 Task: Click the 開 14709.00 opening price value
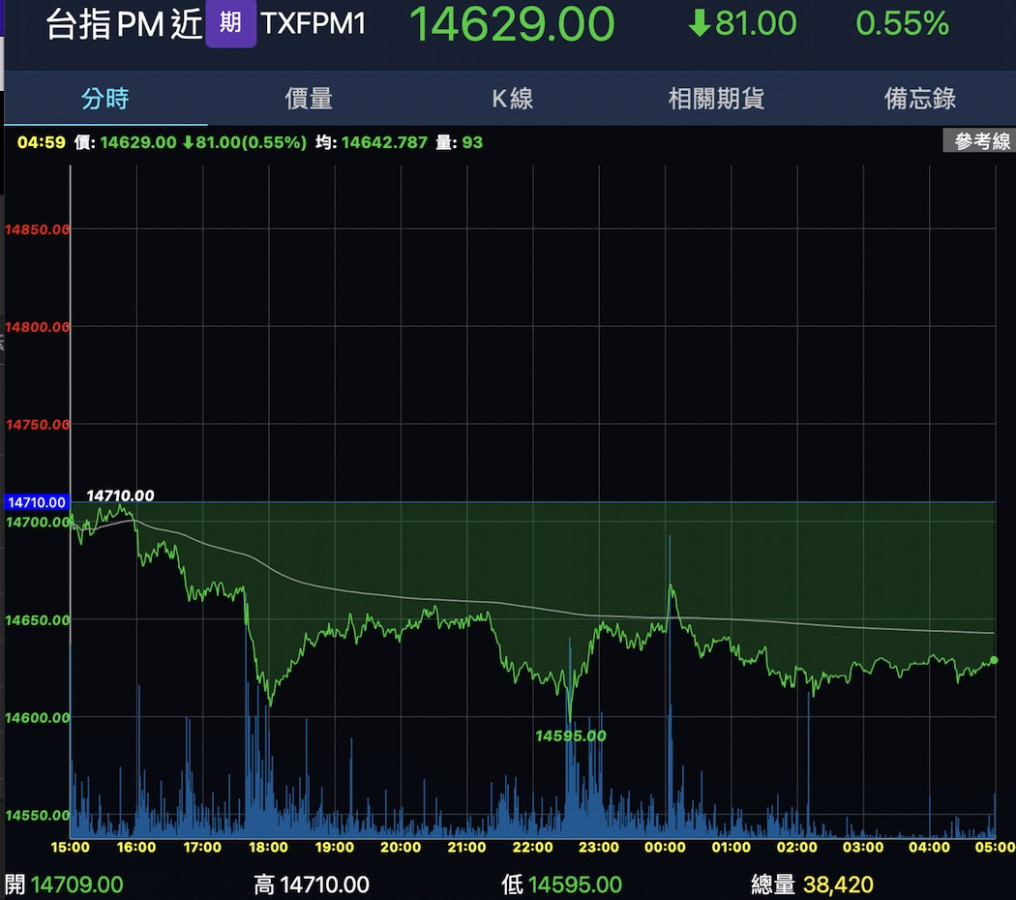(x=77, y=884)
